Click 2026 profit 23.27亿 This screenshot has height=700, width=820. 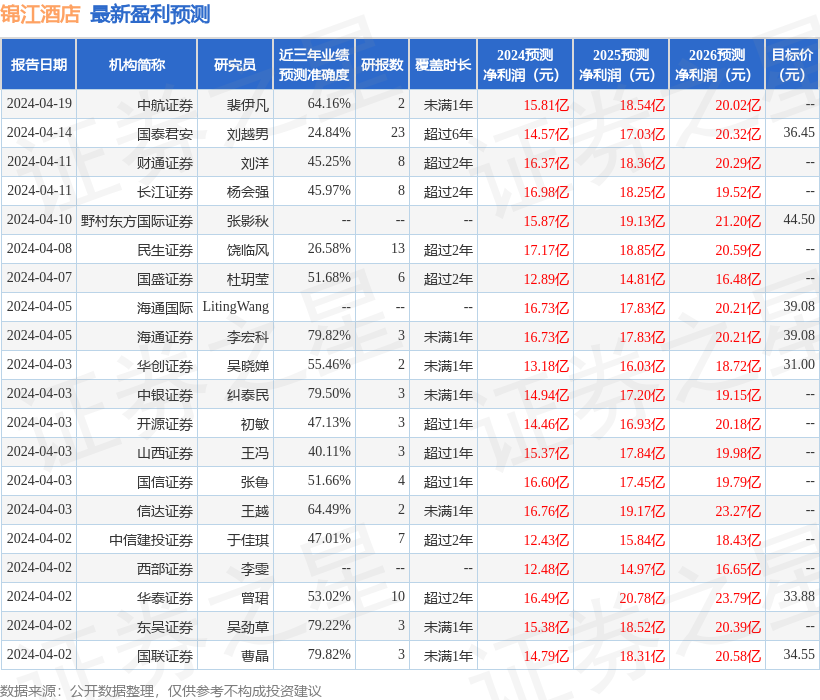click(738, 511)
